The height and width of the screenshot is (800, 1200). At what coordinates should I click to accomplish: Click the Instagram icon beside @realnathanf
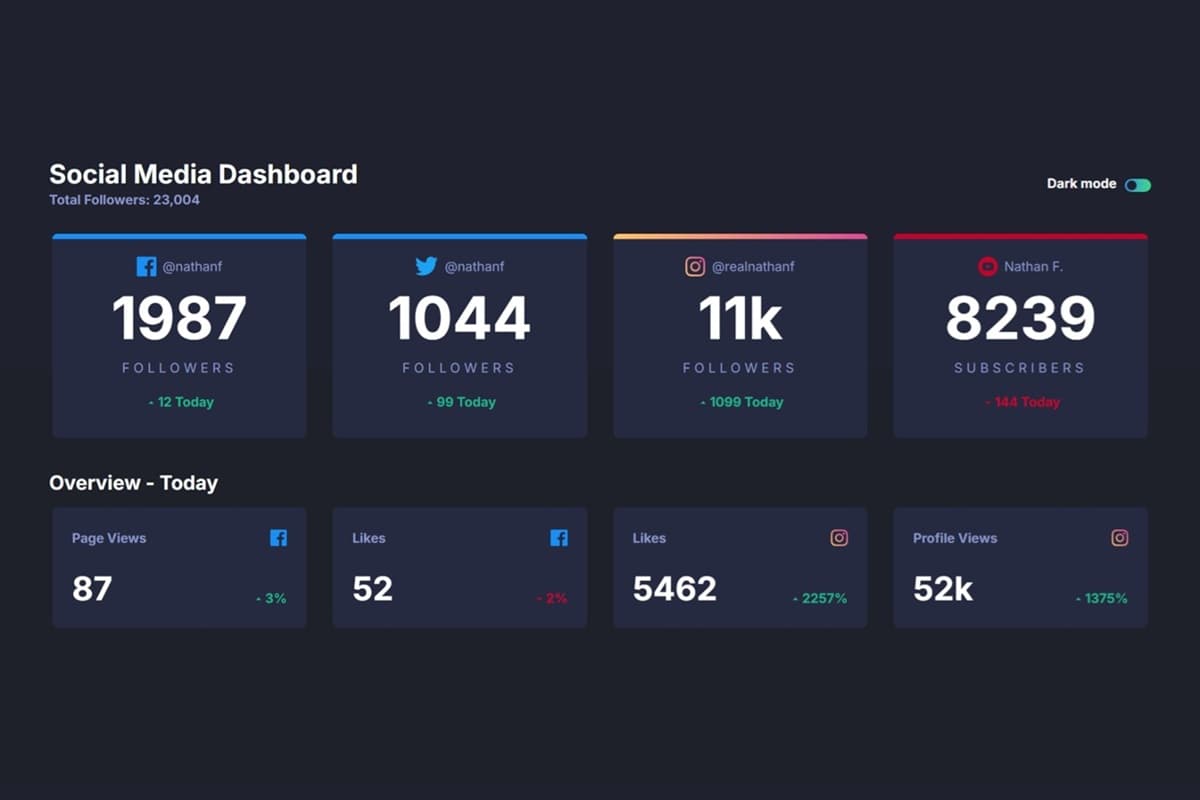coord(695,267)
